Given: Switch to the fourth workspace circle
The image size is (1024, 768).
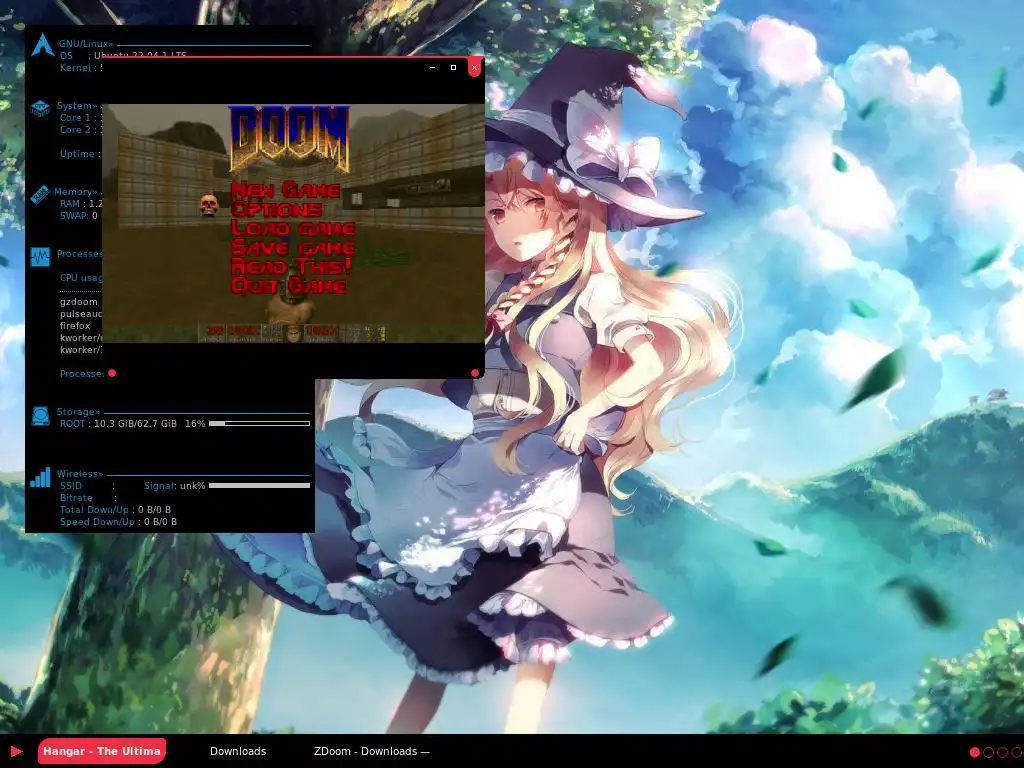Looking at the screenshot, I should (1016, 752).
